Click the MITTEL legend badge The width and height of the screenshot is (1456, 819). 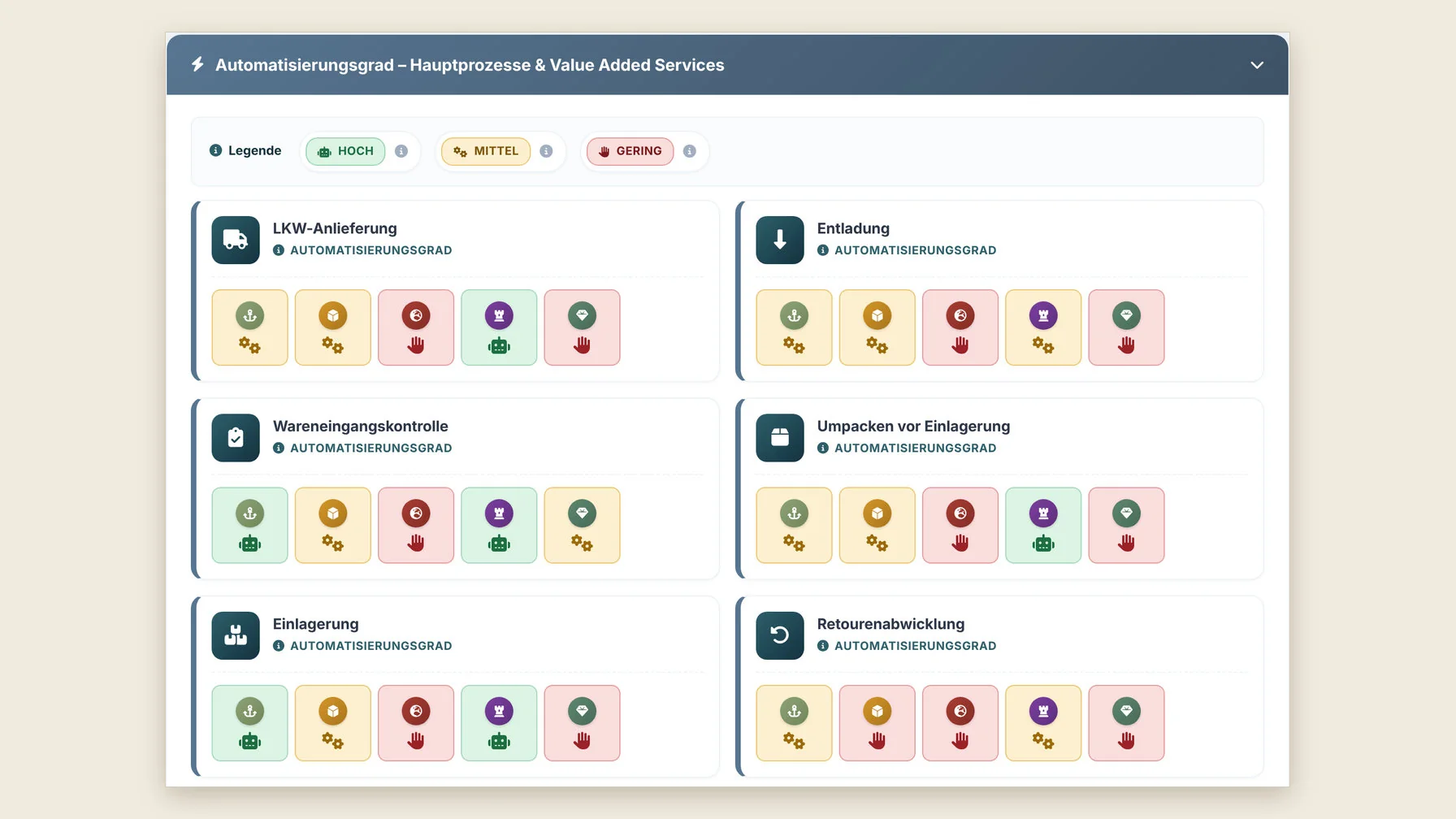tap(486, 151)
